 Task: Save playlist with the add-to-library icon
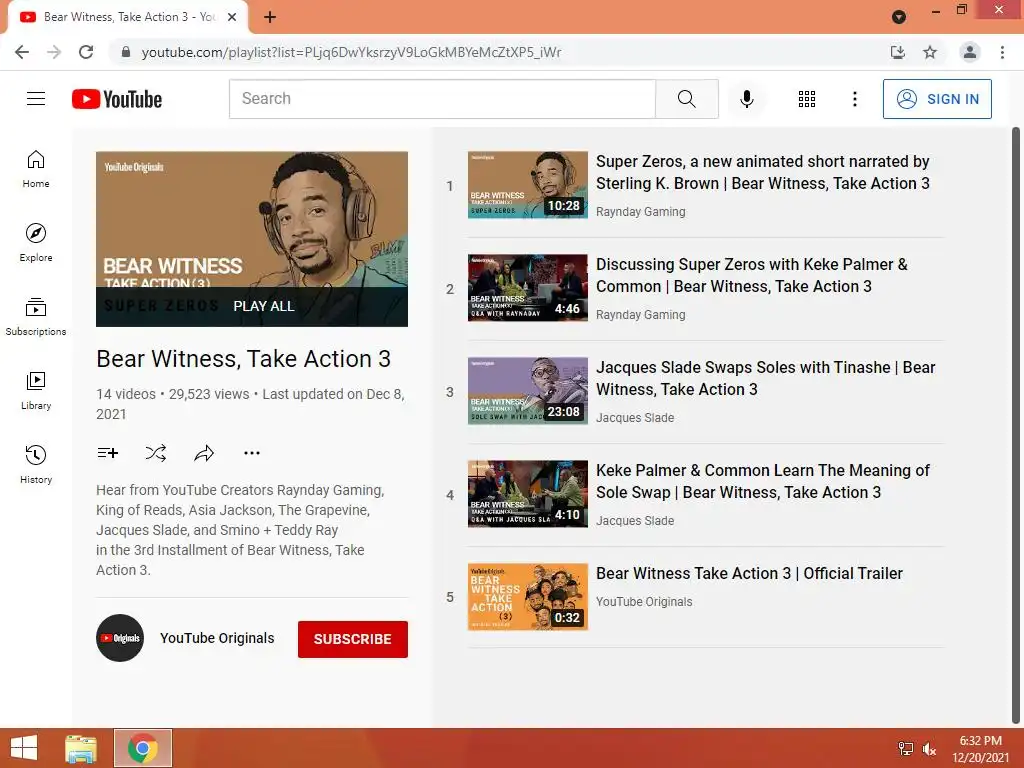click(x=108, y=453)
